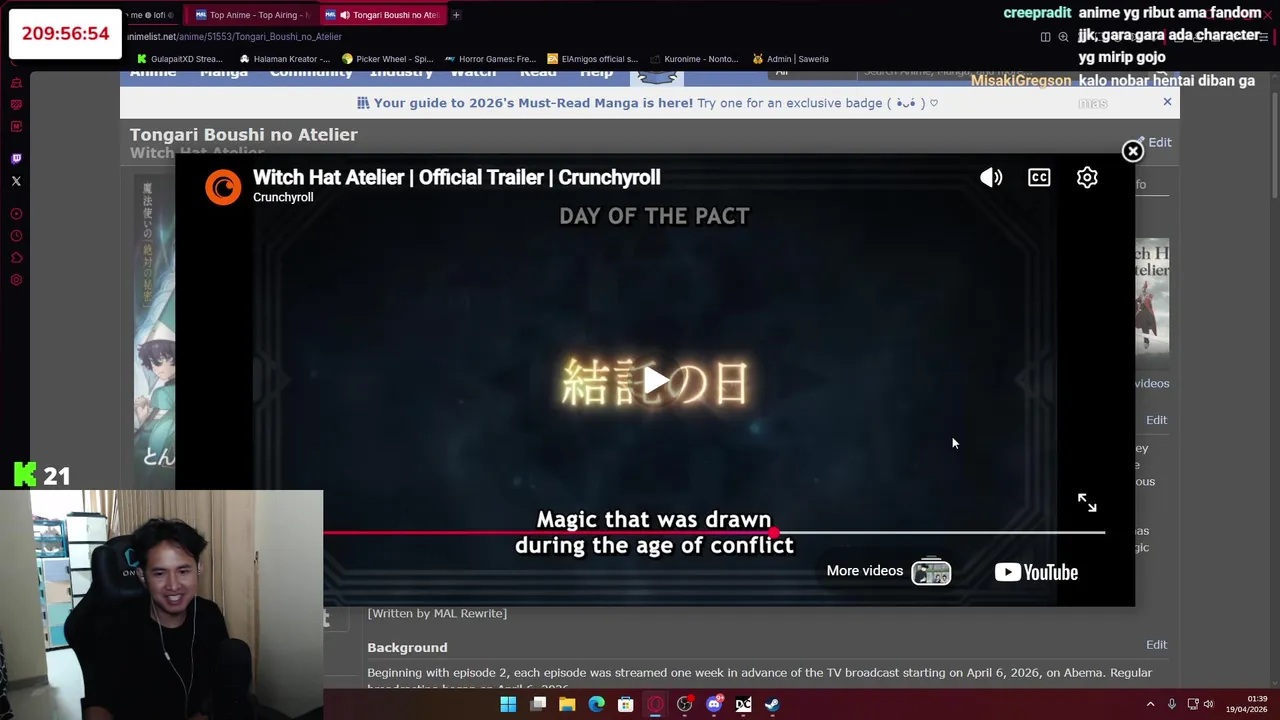This screenshot has width=1280, height=720.
Task: Select the Tongari Boushi no Atelier tab
Action: coord(383,15)
